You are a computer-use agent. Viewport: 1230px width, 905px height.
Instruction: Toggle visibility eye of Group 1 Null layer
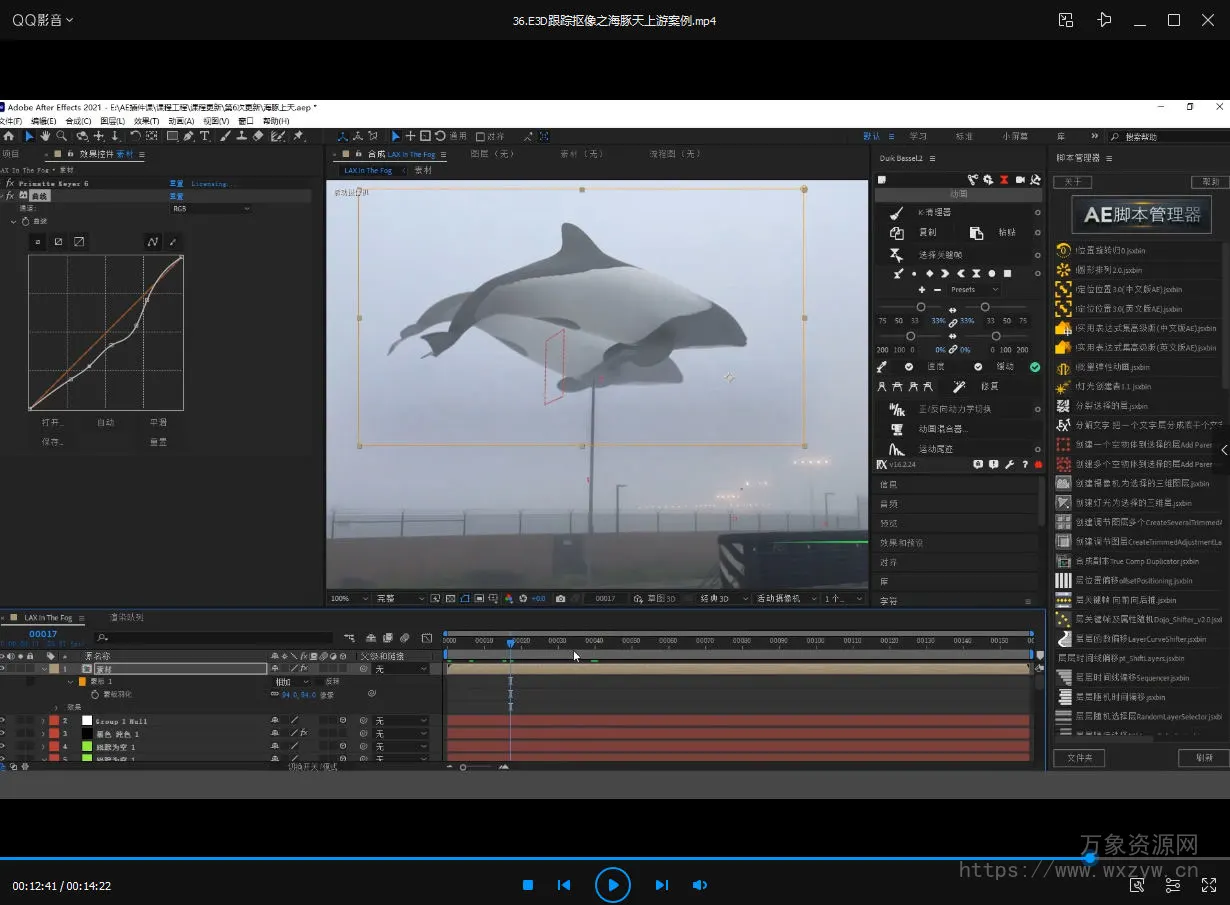(3, 720)
